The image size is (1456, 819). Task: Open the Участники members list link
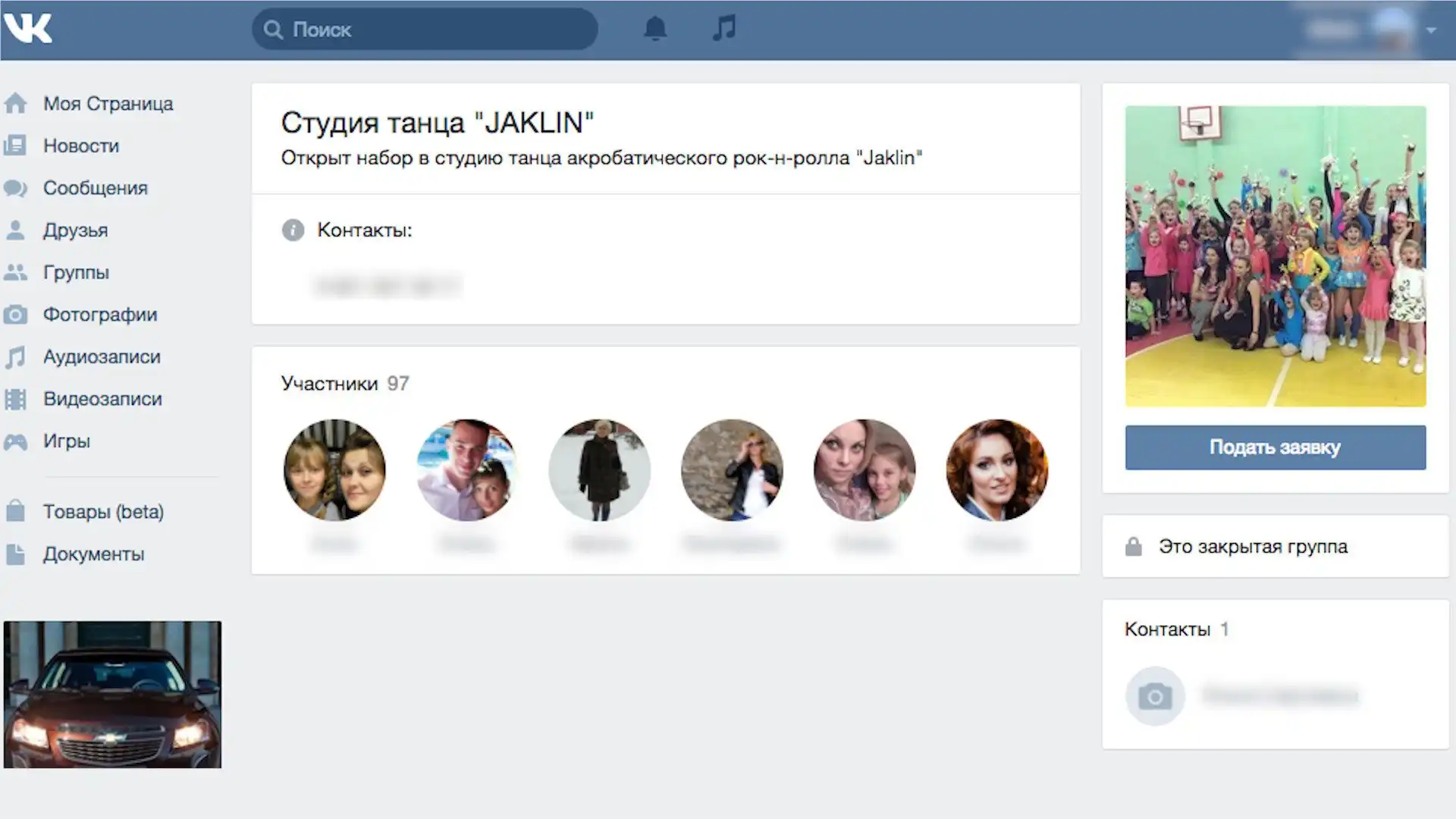coord(329,384)
